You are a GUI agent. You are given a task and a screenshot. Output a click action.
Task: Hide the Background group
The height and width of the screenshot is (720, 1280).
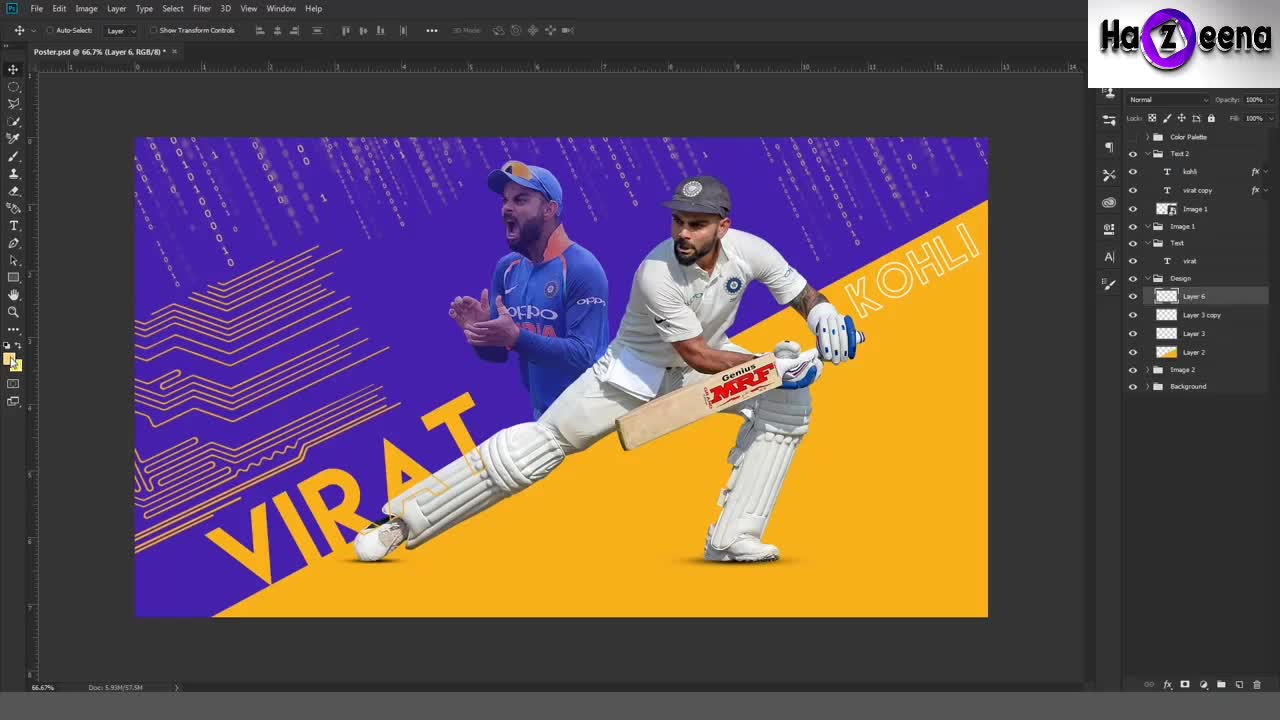(1133, 386)
